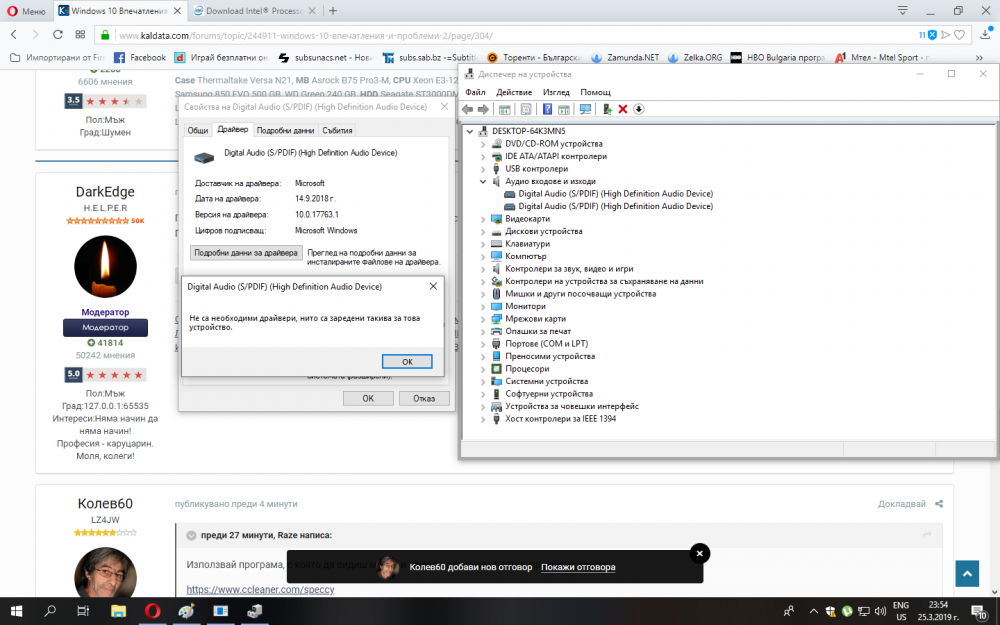Reload the page in Opera

58,35
